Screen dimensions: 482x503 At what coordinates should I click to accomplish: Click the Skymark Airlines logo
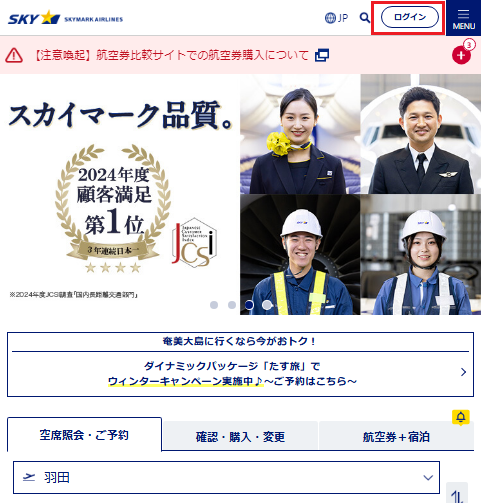[65, 18]
